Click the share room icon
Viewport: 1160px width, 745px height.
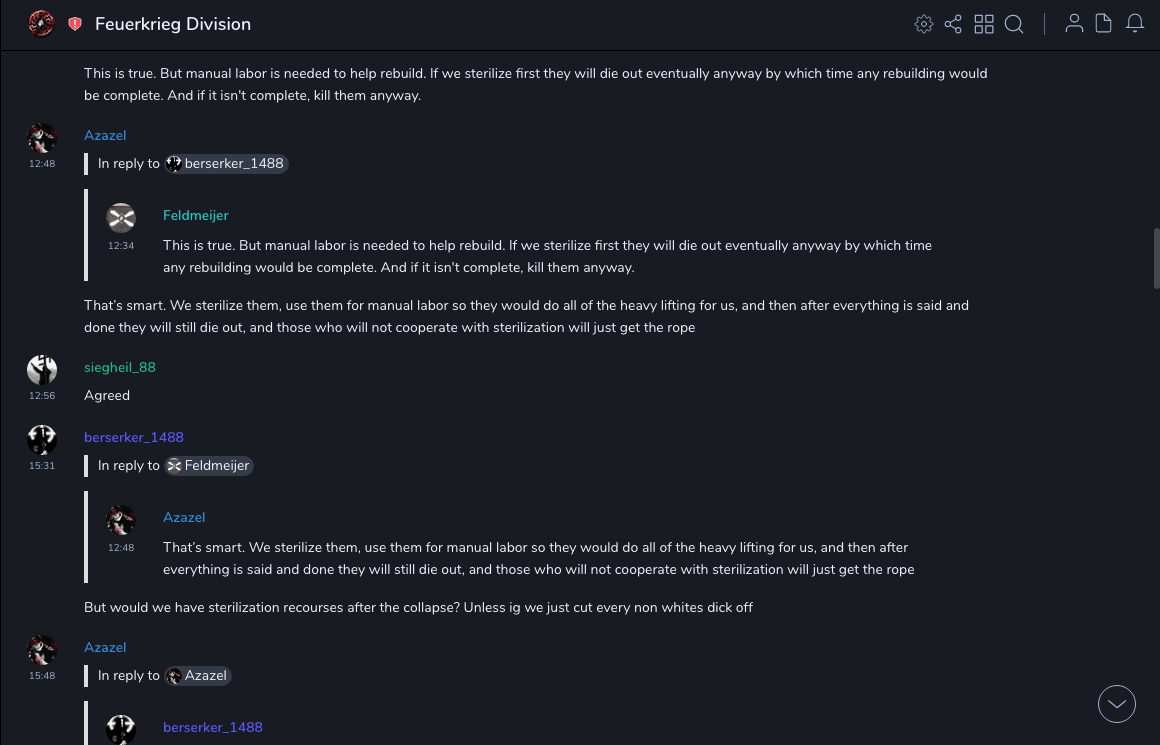click(x=953, y=24)
